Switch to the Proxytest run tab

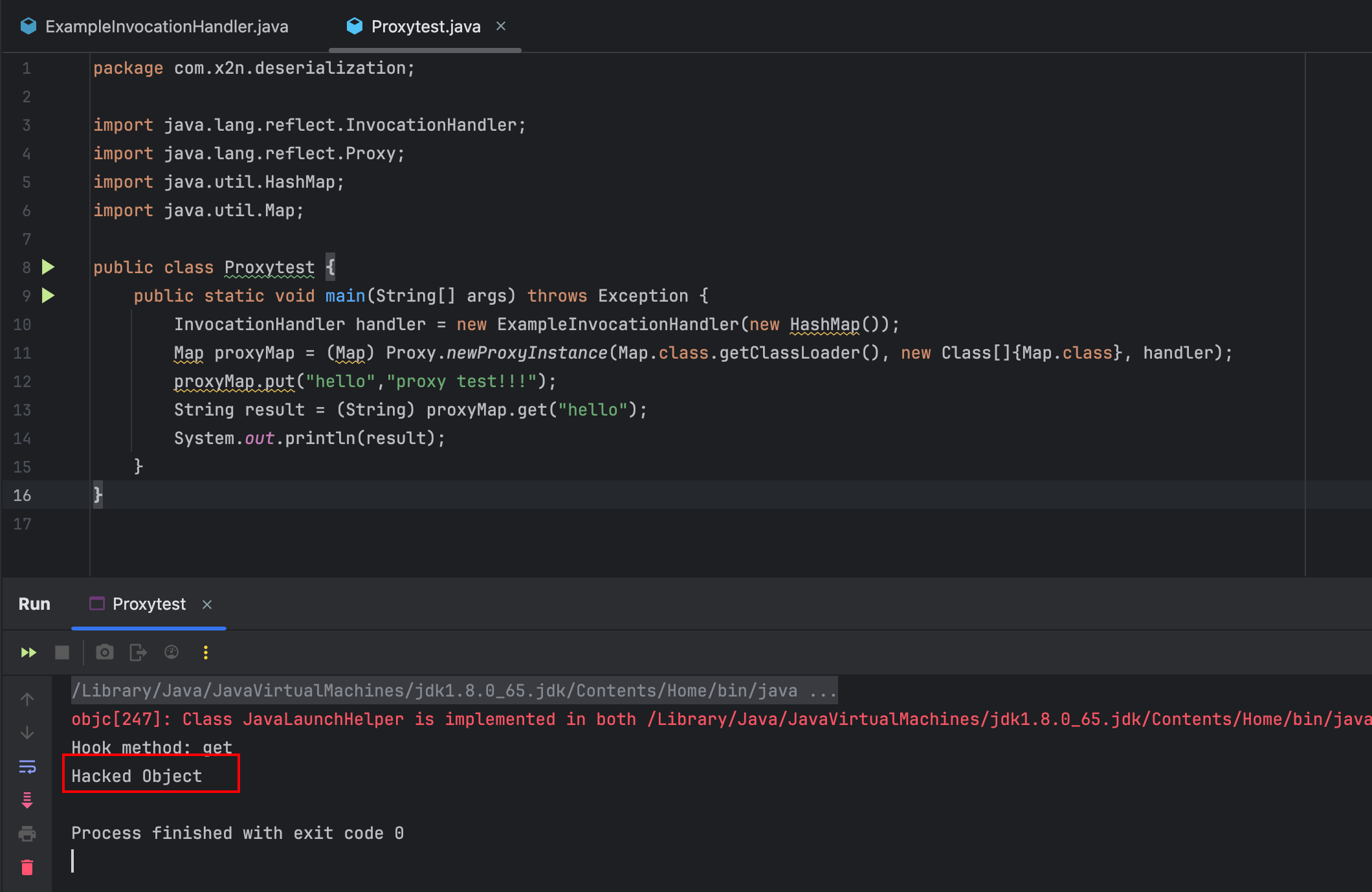[149, 604]
